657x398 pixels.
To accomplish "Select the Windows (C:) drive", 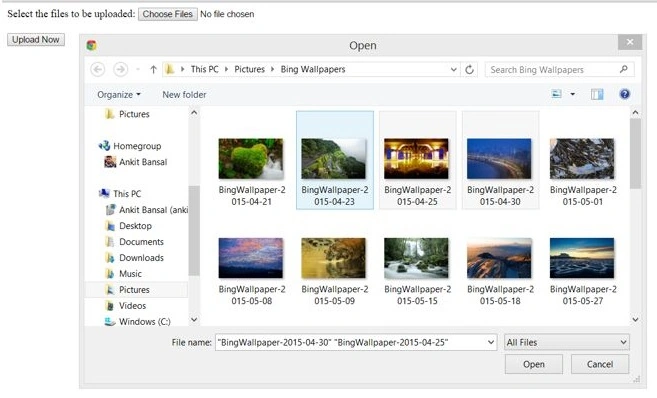I will [137, 321].
